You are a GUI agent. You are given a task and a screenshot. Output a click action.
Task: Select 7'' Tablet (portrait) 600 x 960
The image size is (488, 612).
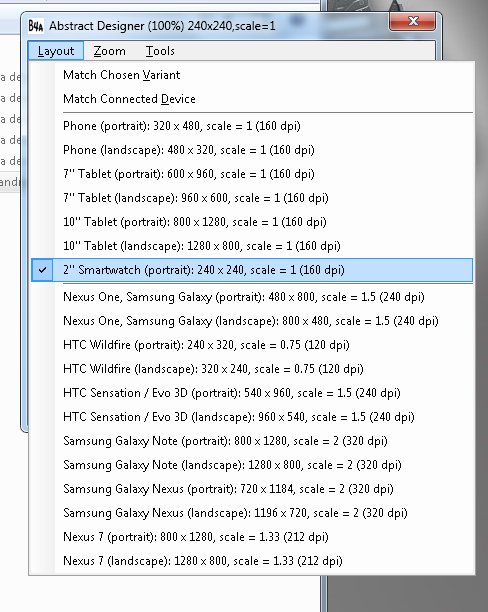[252, 174]
